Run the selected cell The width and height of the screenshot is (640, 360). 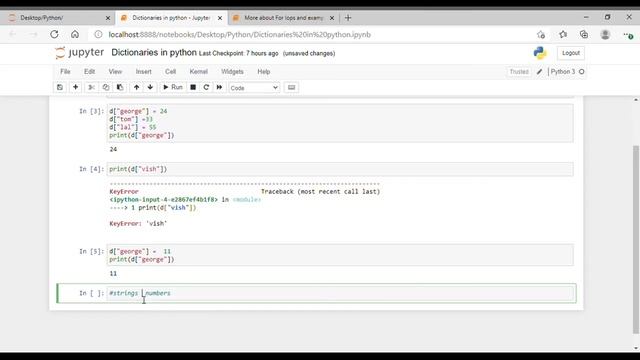[173, 87]
